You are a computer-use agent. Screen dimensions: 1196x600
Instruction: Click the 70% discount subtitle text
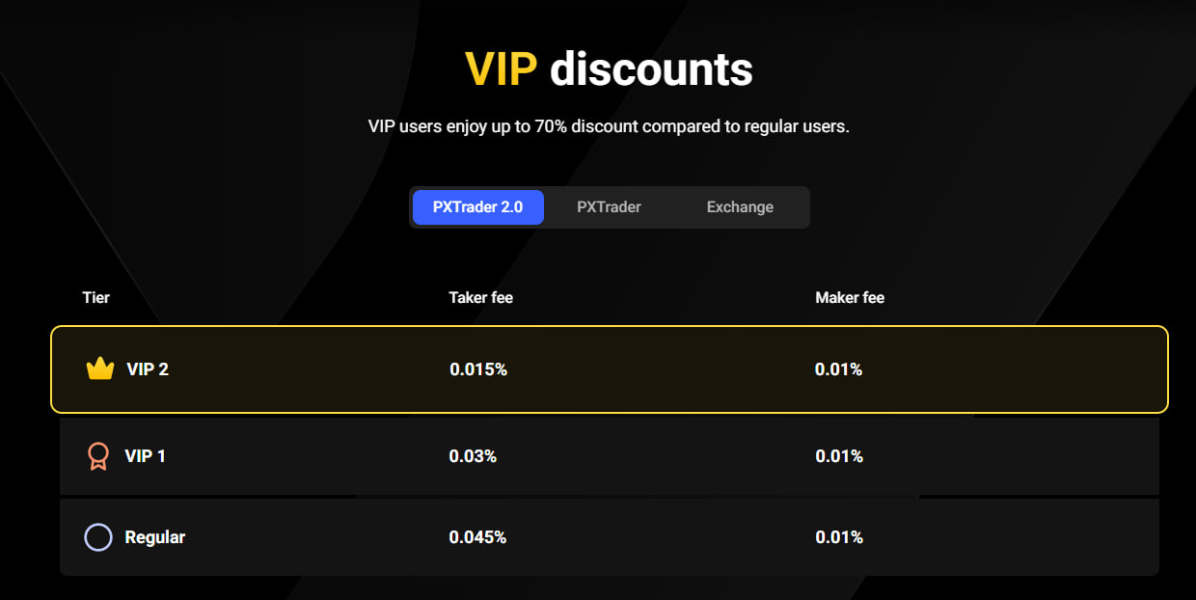click(609, 127)
